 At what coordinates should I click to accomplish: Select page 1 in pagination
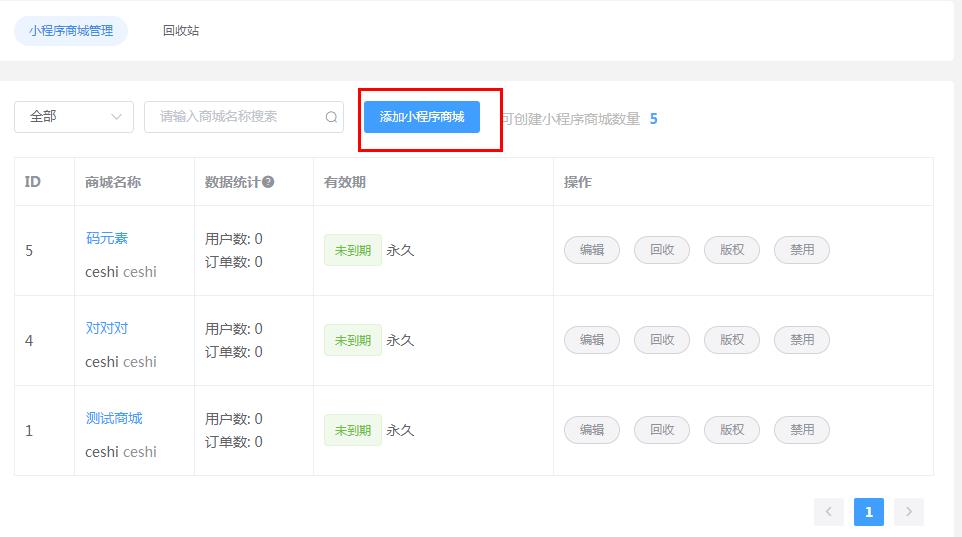pos(868,512)
